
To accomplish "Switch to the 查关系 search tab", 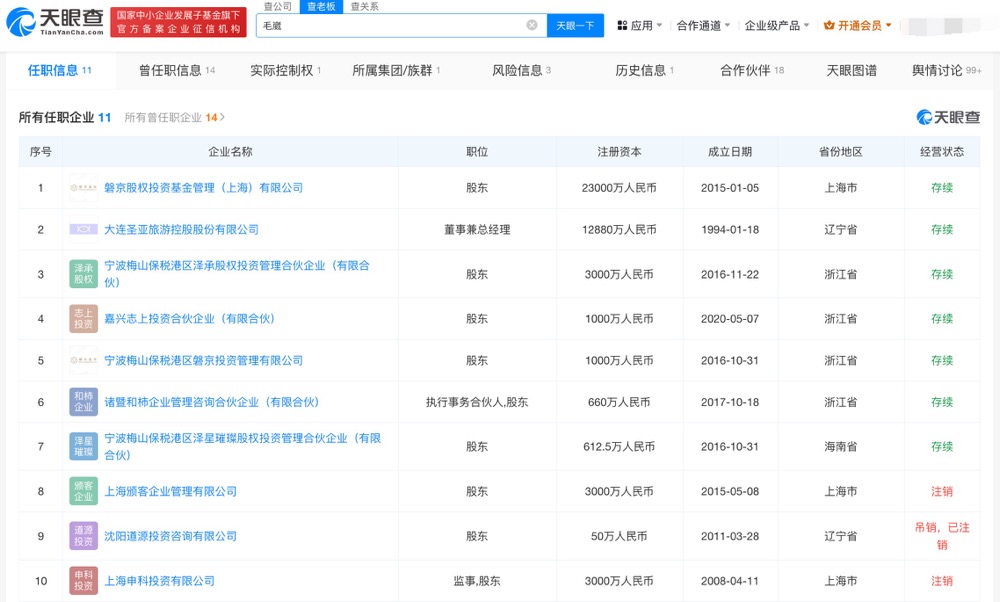I will pos(364,5).
